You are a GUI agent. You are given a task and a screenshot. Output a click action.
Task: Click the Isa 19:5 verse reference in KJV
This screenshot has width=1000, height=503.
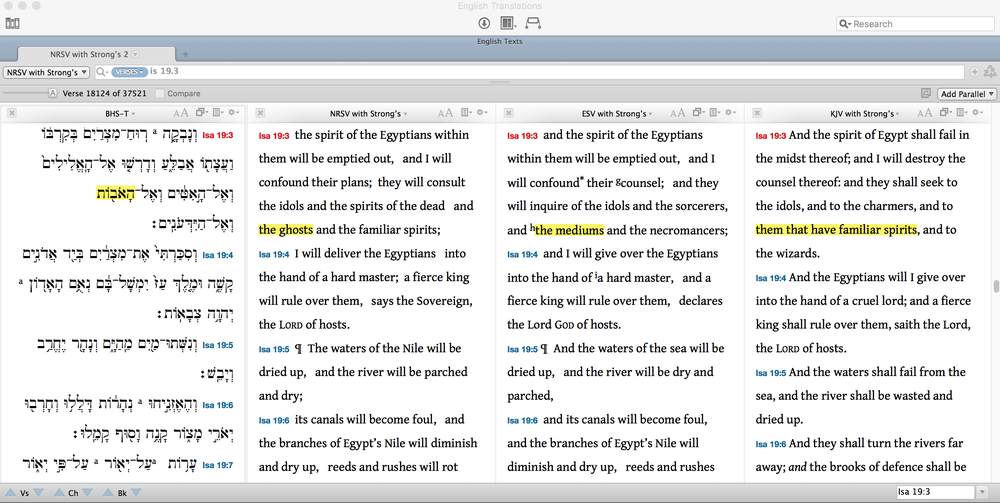click(770, 373)
